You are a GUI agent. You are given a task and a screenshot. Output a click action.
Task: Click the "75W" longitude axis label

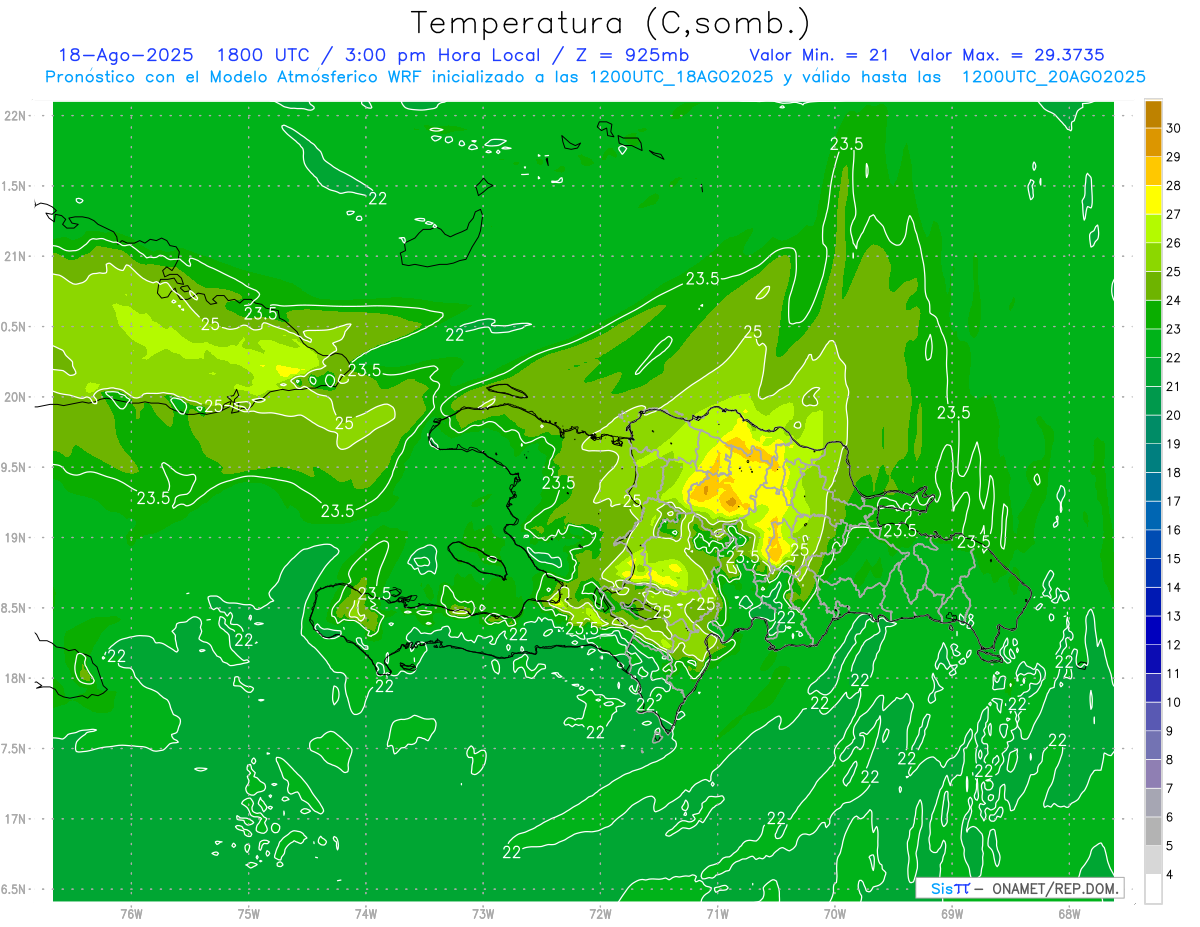(249, 913)
